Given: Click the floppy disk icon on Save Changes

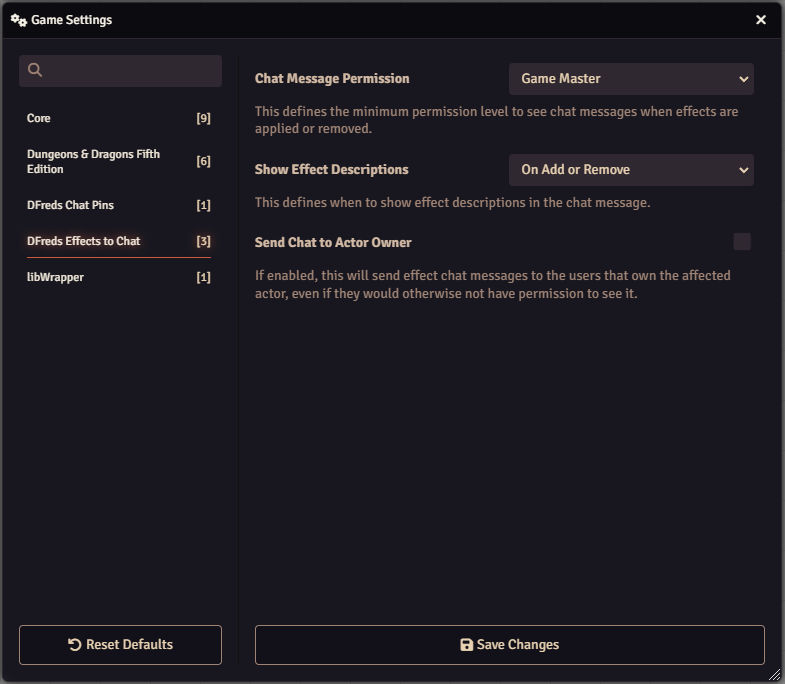Looking at the screenshot, I should pos(466,645).
